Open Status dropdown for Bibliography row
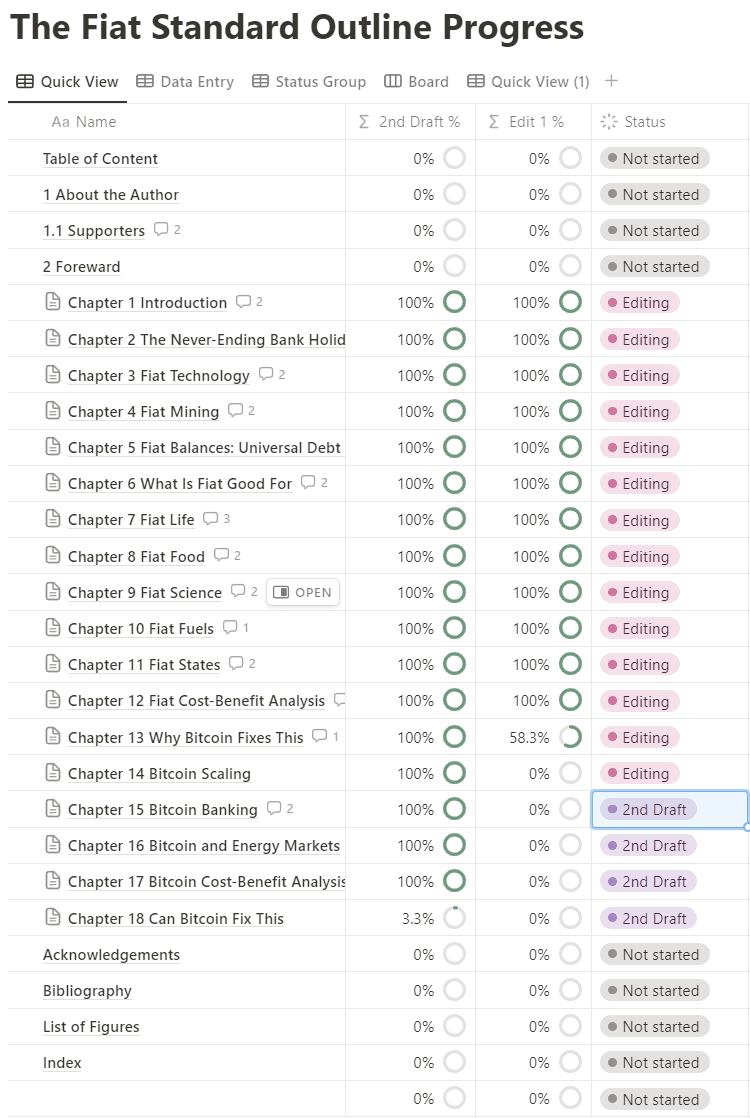The image size is (750, 1119). pos(654,991)
